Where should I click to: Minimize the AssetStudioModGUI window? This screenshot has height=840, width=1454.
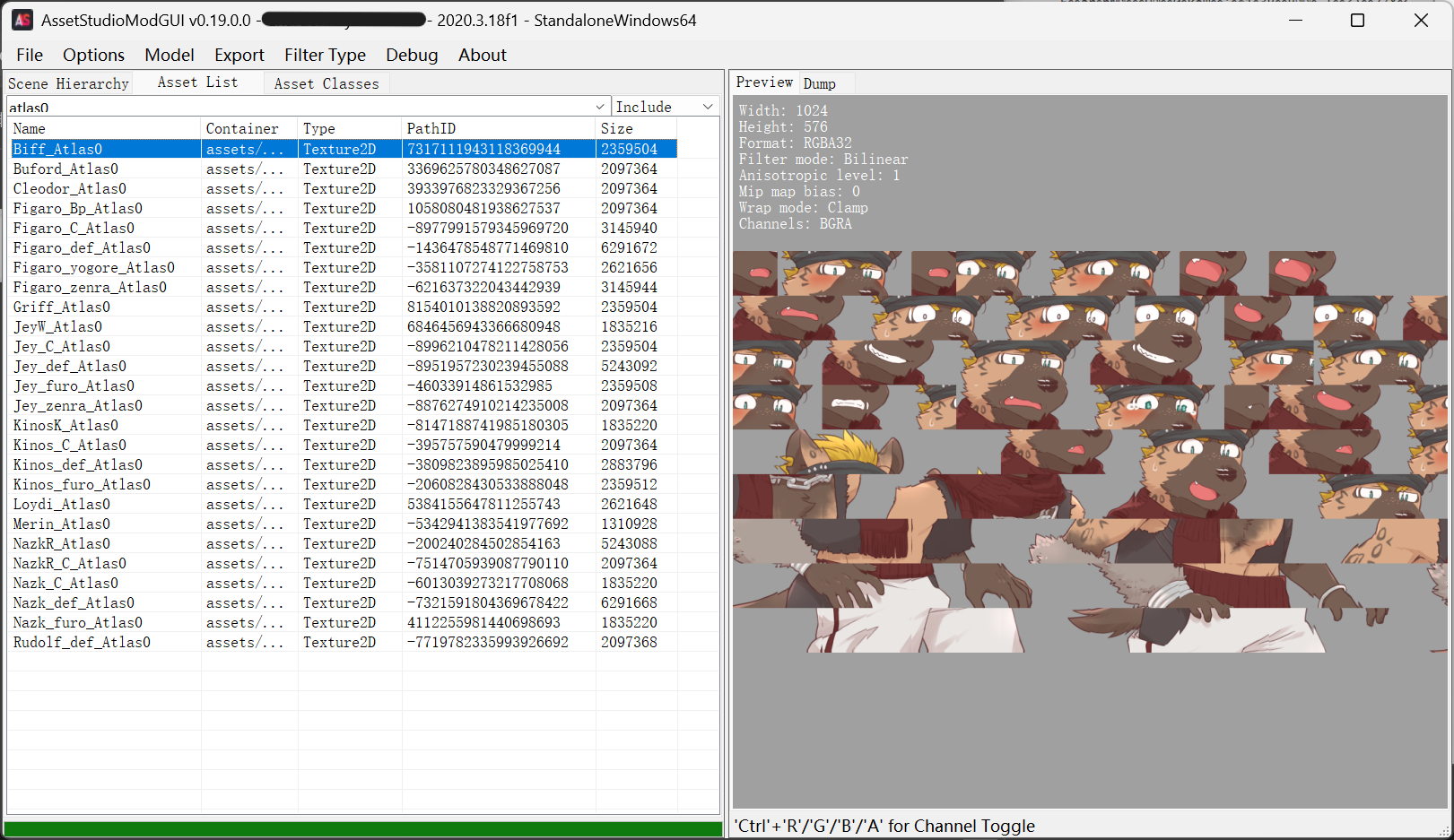pyautogui.click(x=1295, y=20)
